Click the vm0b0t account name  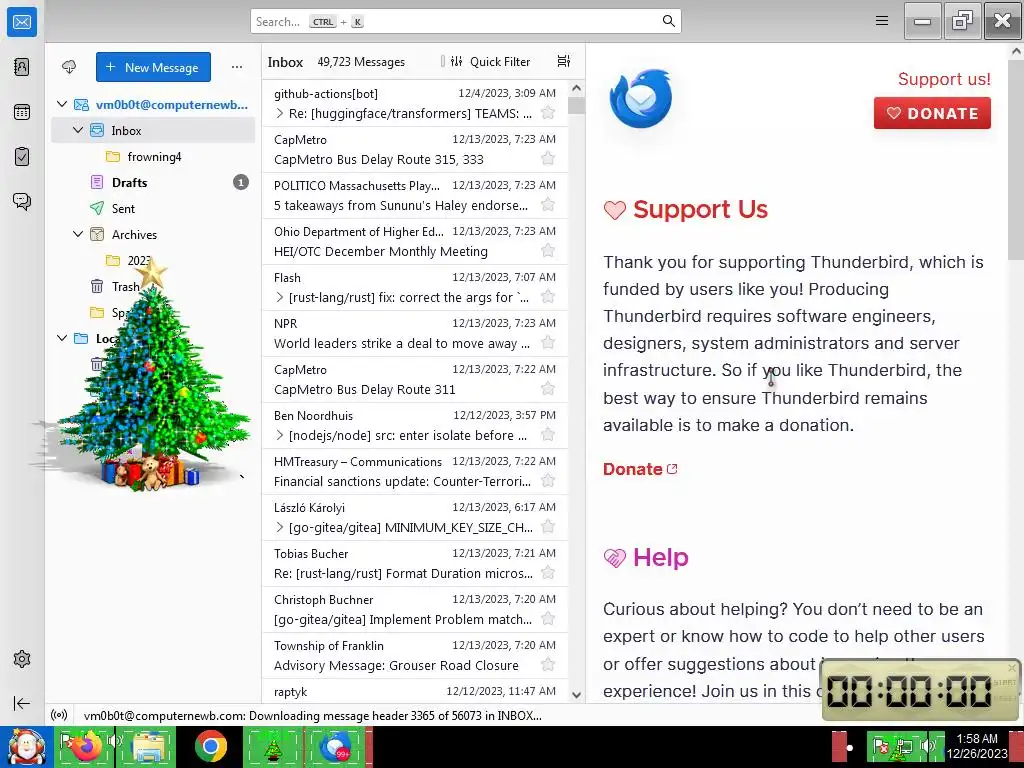tap(172, 104)
